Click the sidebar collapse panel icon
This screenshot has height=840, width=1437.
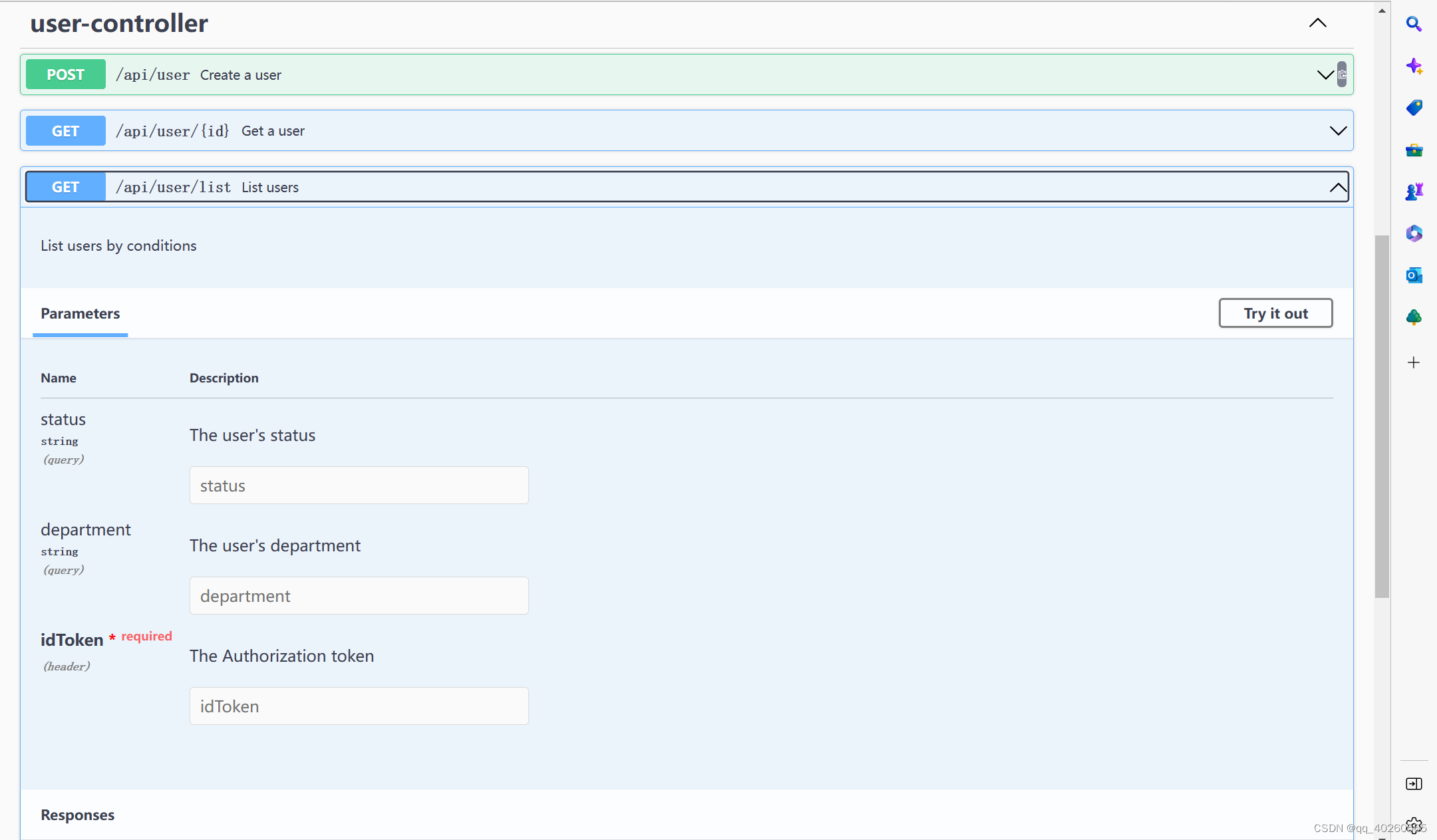1414,784
